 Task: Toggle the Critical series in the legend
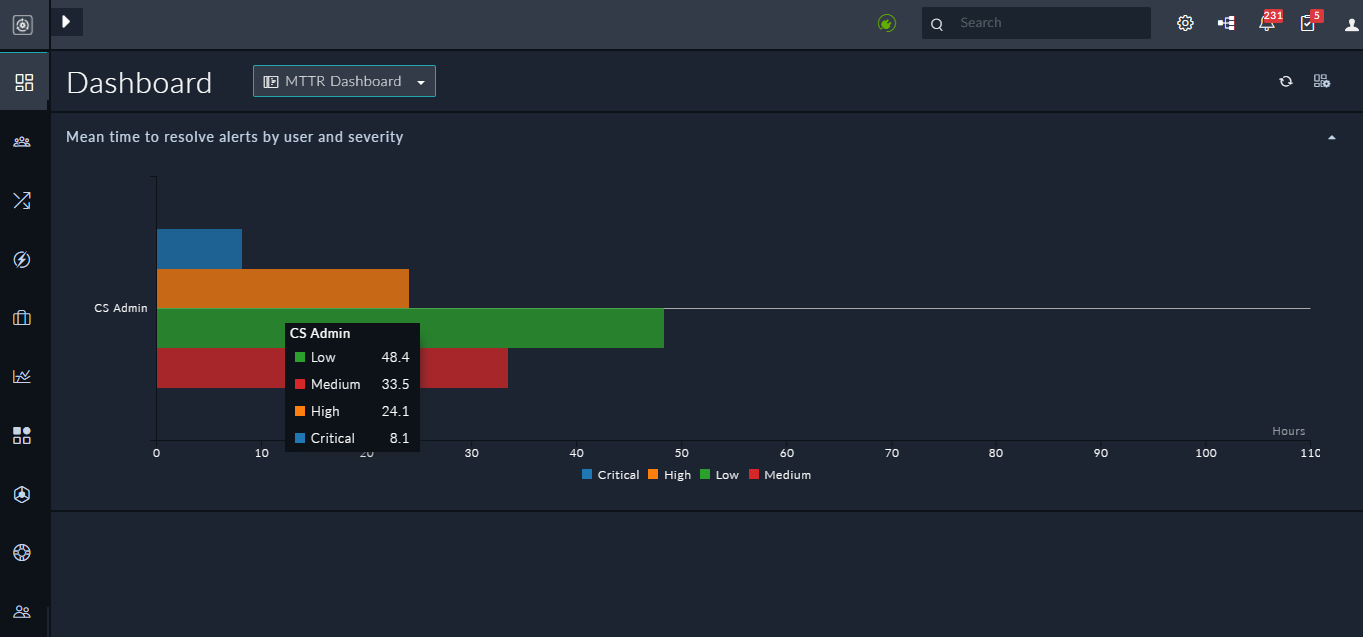coord(610,474)
